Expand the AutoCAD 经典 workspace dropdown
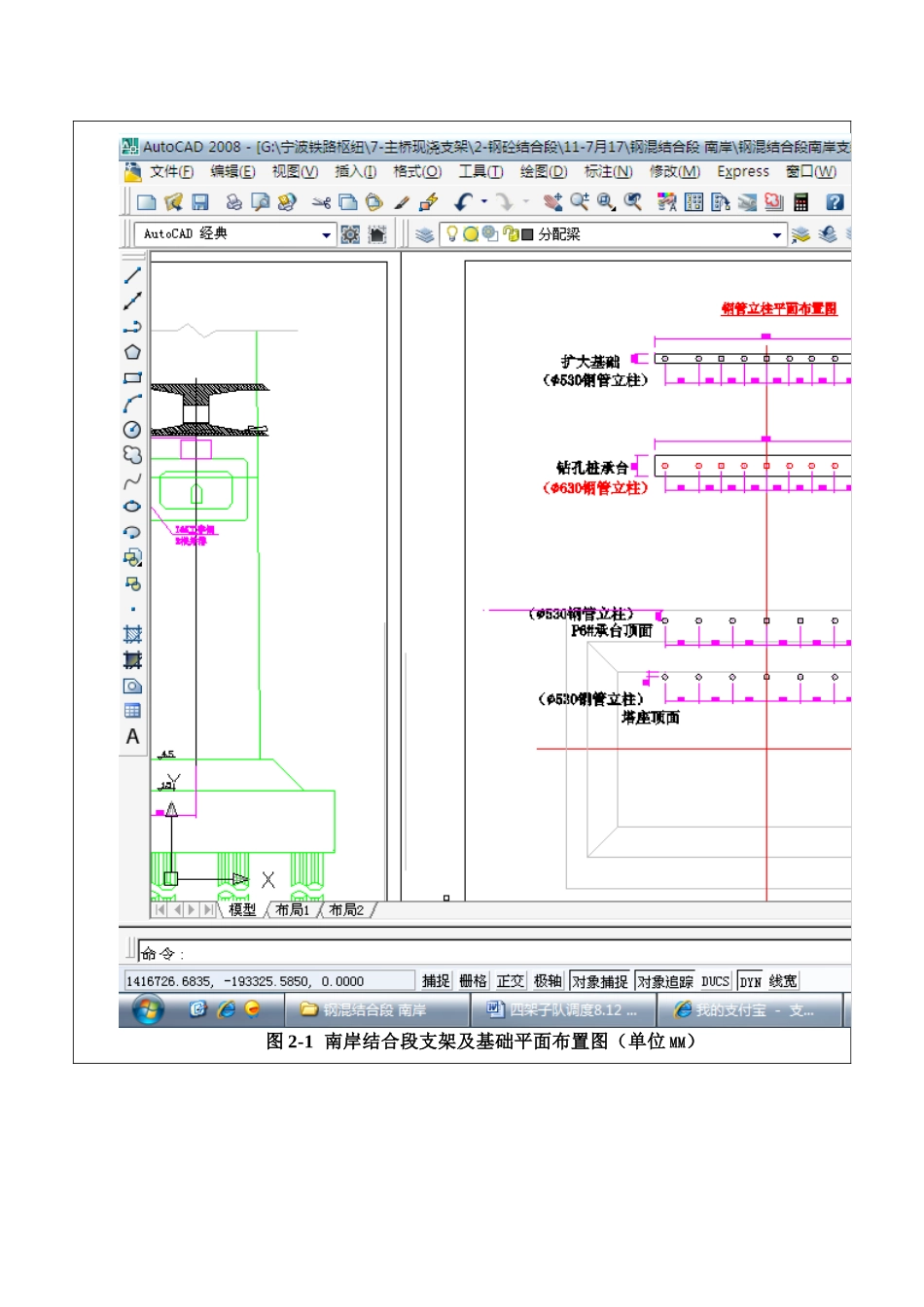Viewport: 924px width, 1307px height. (327, 234)
